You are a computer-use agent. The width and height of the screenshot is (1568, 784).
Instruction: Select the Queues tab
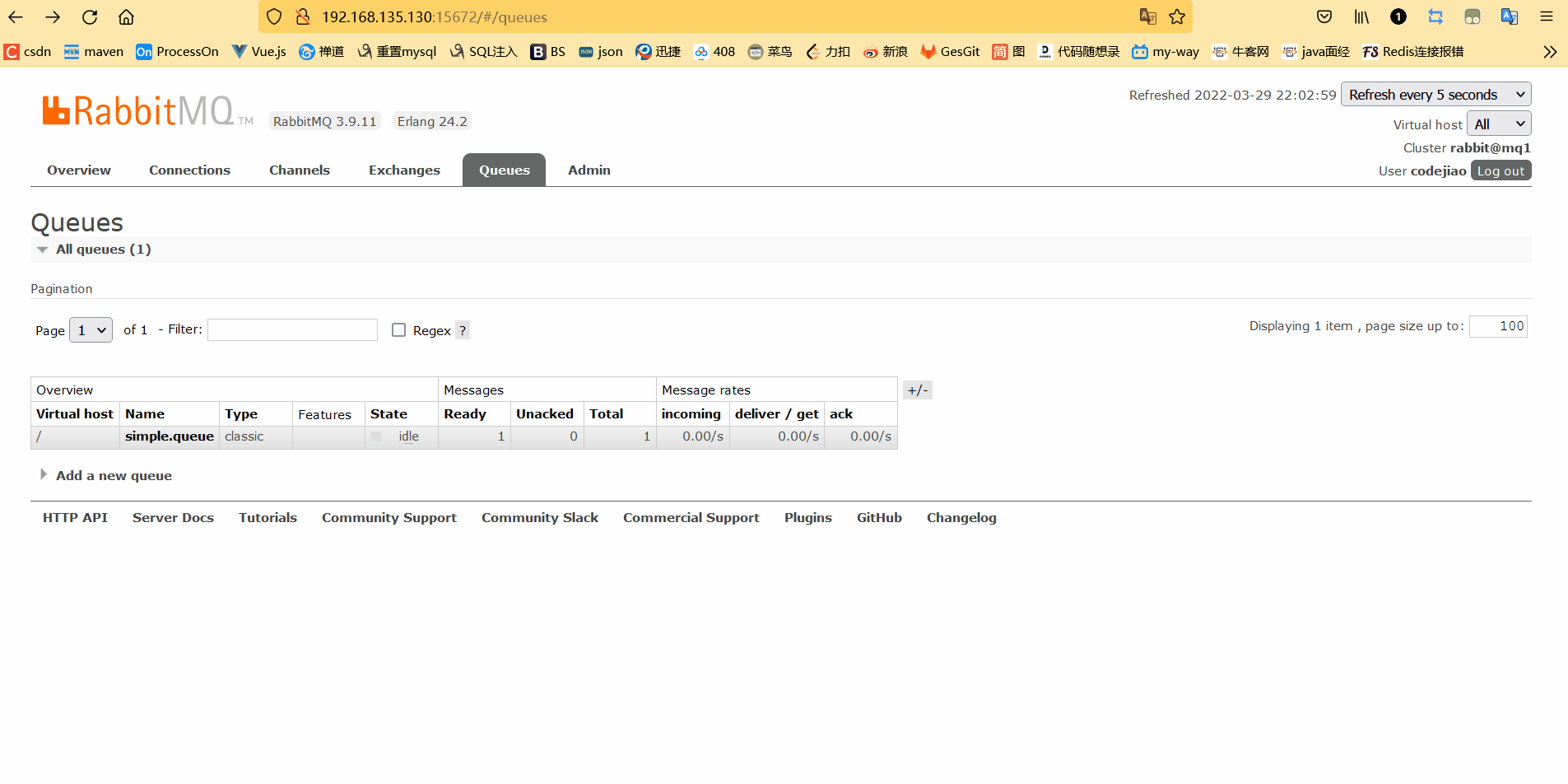coord(505,170)
